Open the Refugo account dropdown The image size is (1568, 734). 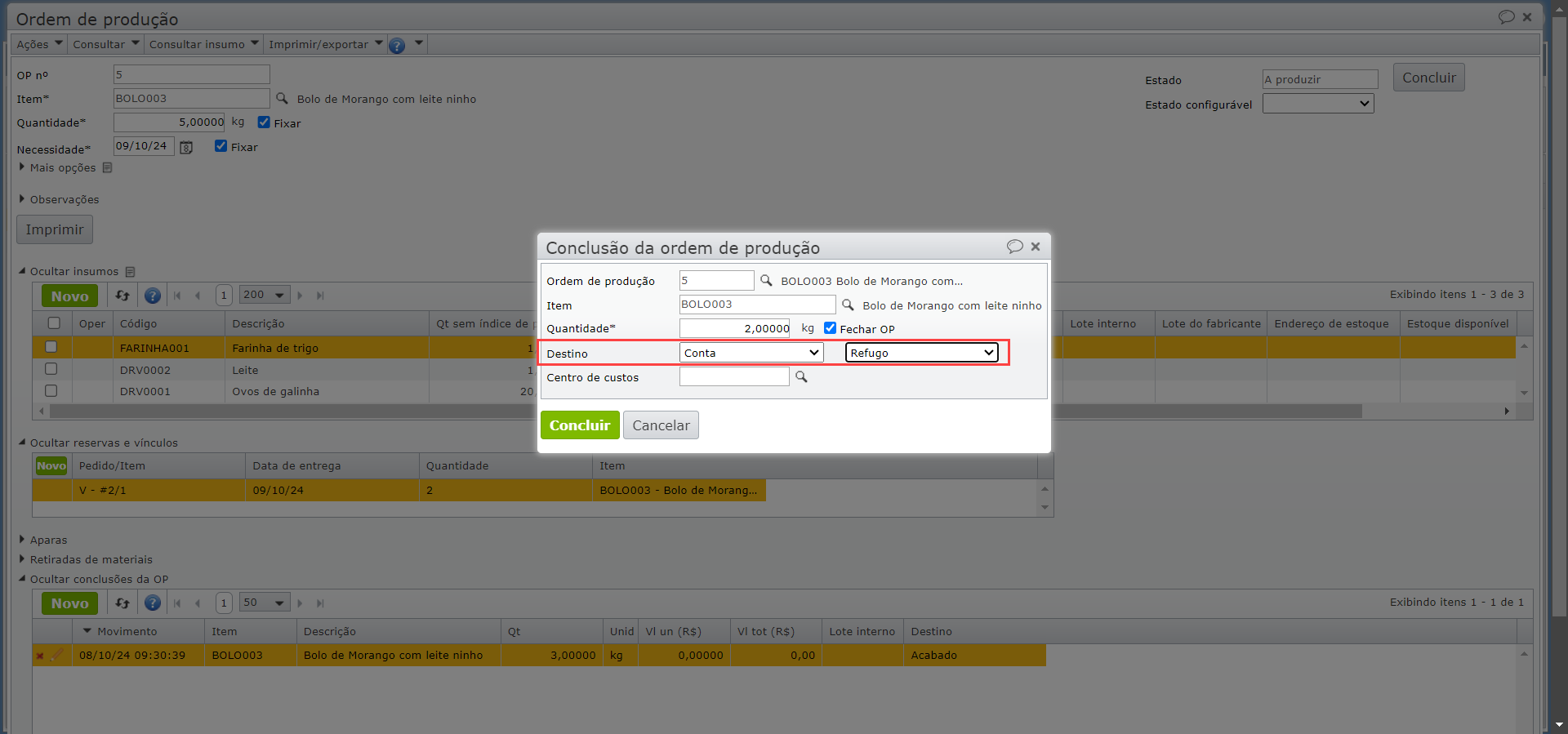(x=922, y=353)
